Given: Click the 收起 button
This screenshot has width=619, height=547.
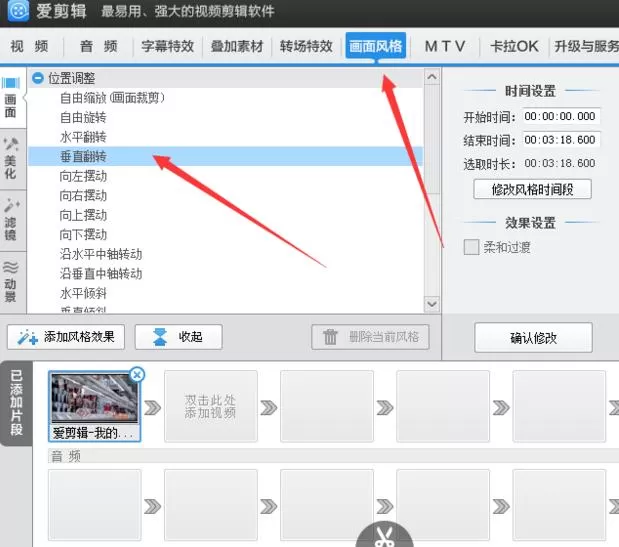Looking at the screenshot, I should tap(178, 337).
